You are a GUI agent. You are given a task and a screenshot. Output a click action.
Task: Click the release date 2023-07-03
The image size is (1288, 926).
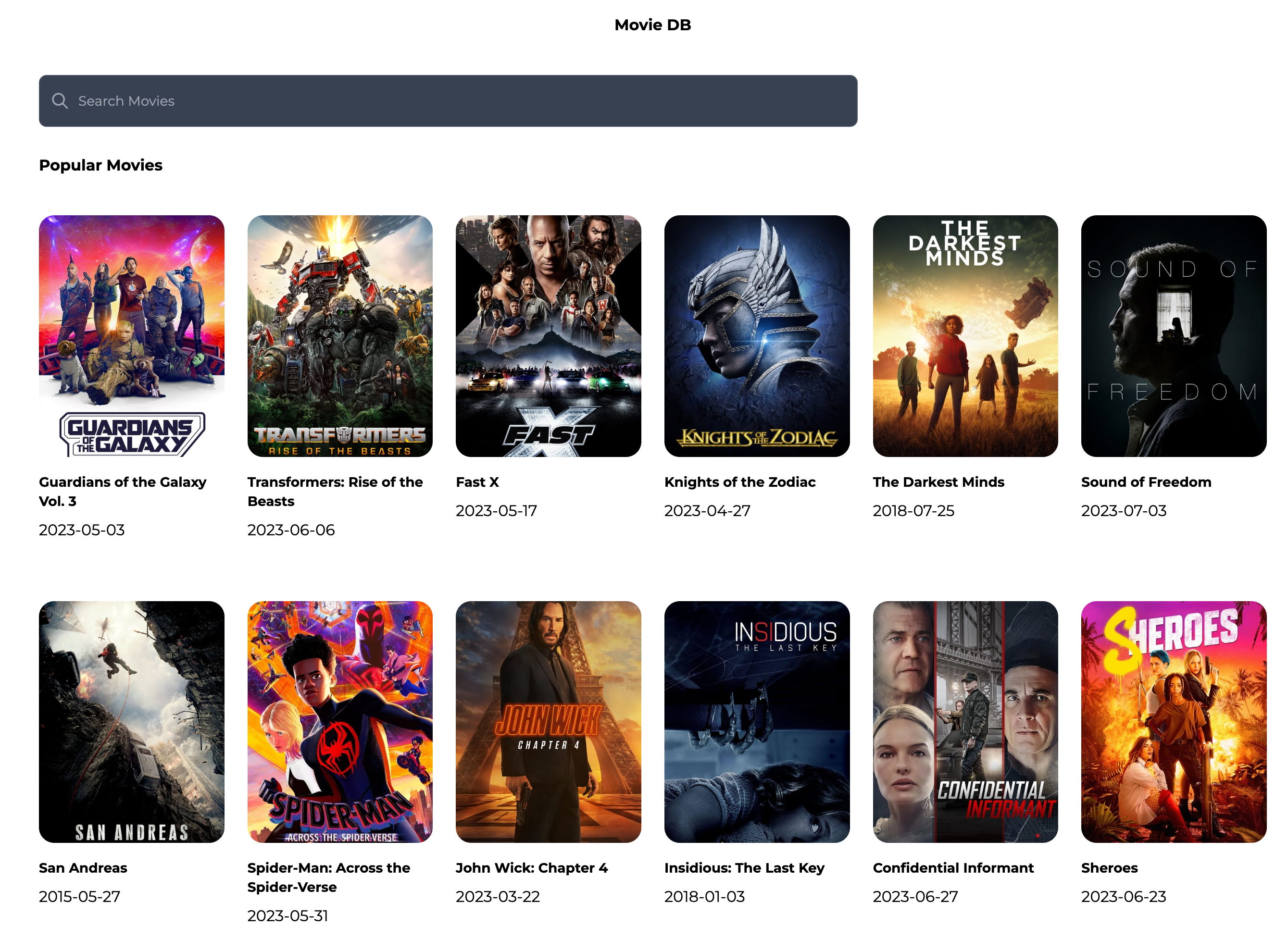coord(1124,510)
